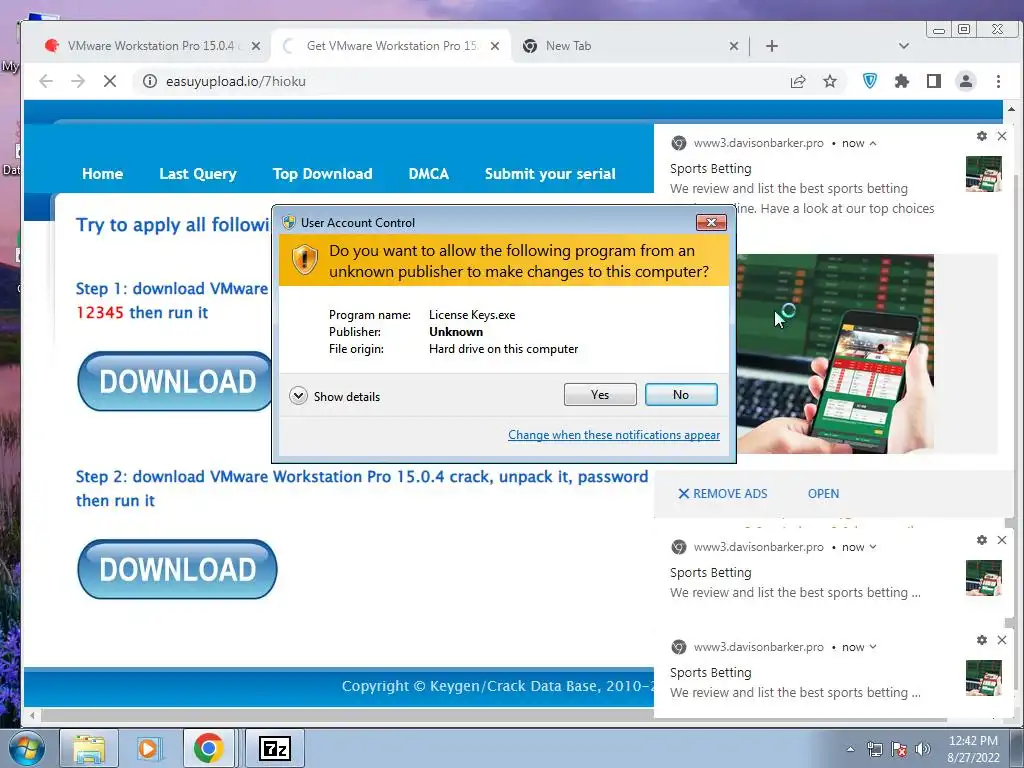
Task: Show hidden tray icons arrow
Action: pos(850,749)
